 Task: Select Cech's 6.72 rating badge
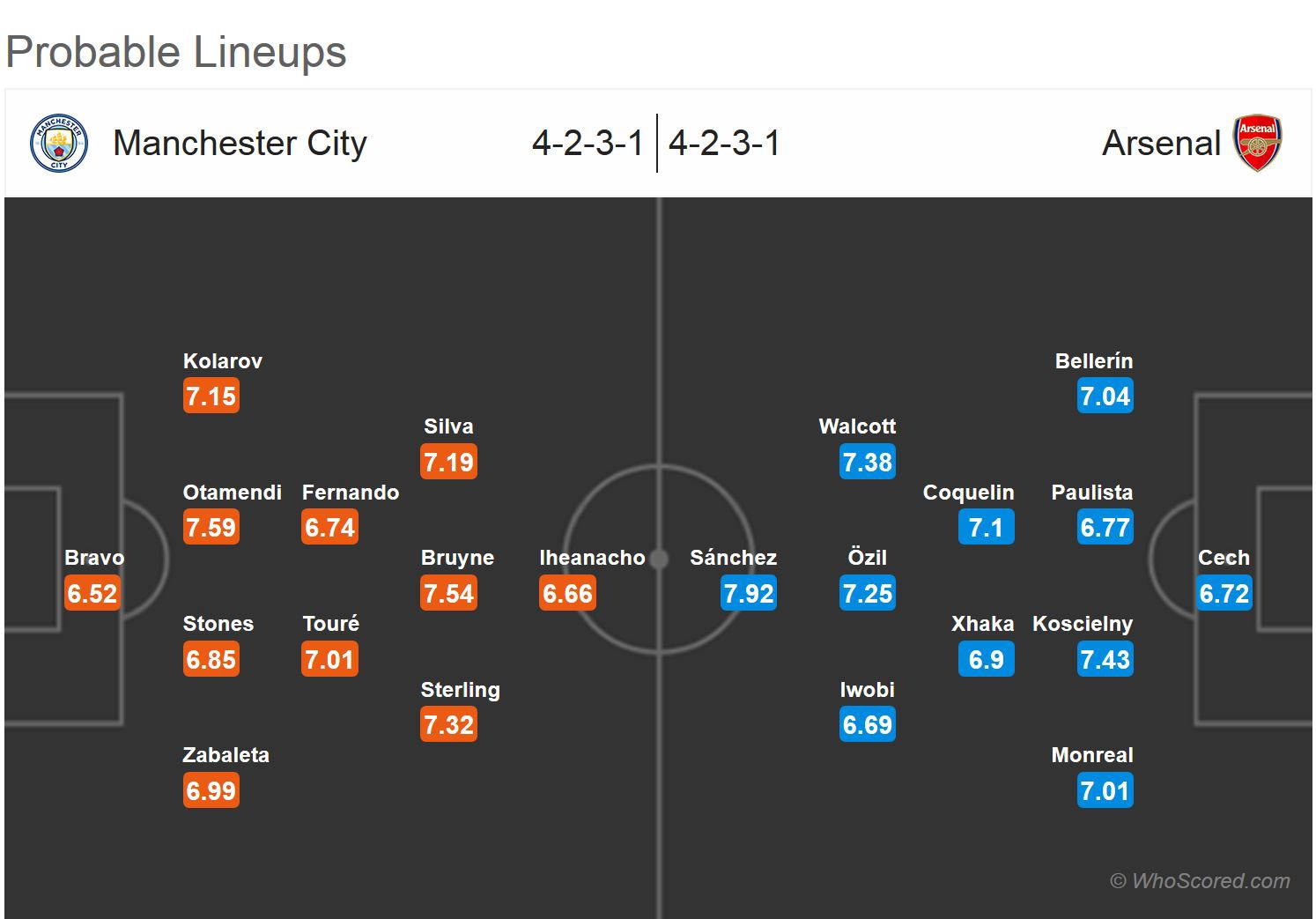coord(1224,594)
